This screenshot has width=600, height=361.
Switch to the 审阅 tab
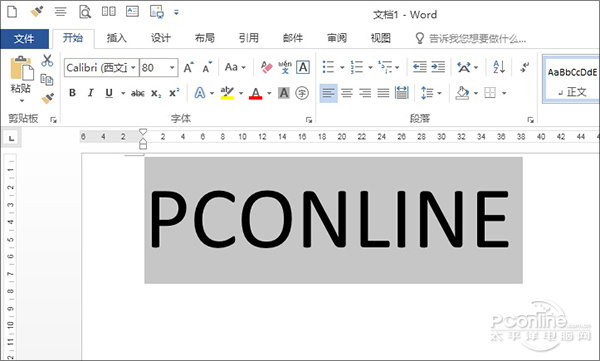point(337,38)
